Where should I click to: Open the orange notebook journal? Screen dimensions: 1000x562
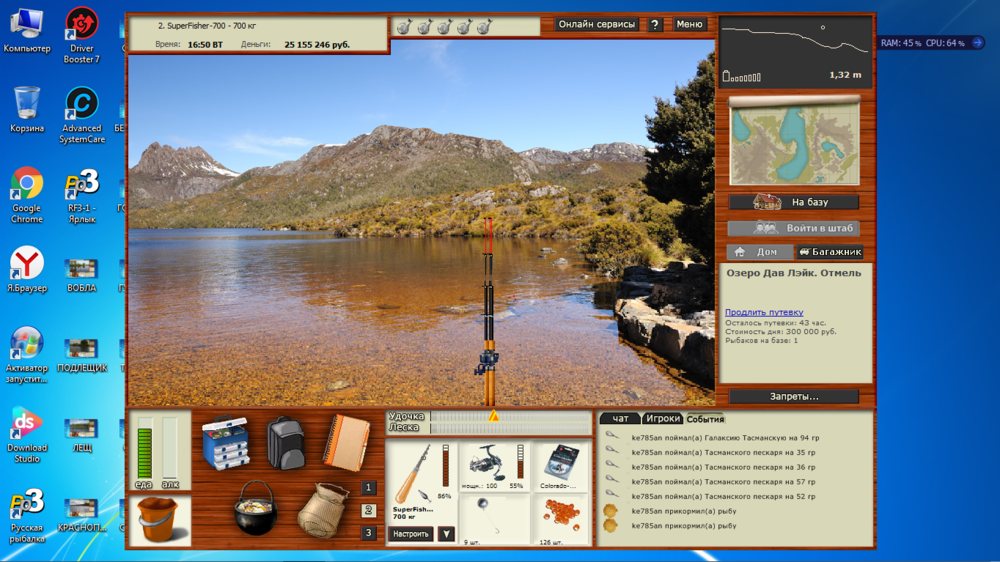pyautogui.click(x=346, y=443)
